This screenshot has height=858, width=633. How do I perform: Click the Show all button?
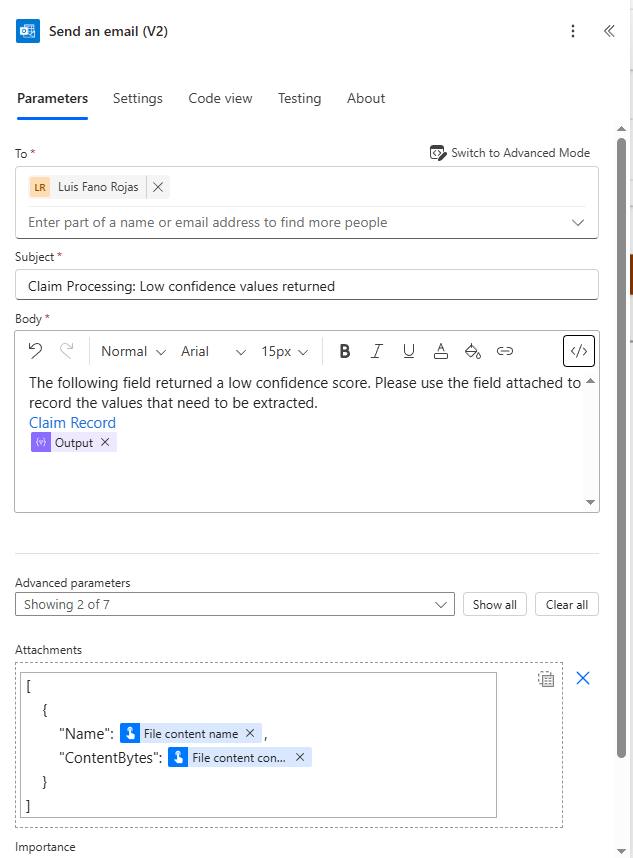[x=494, y=605]
